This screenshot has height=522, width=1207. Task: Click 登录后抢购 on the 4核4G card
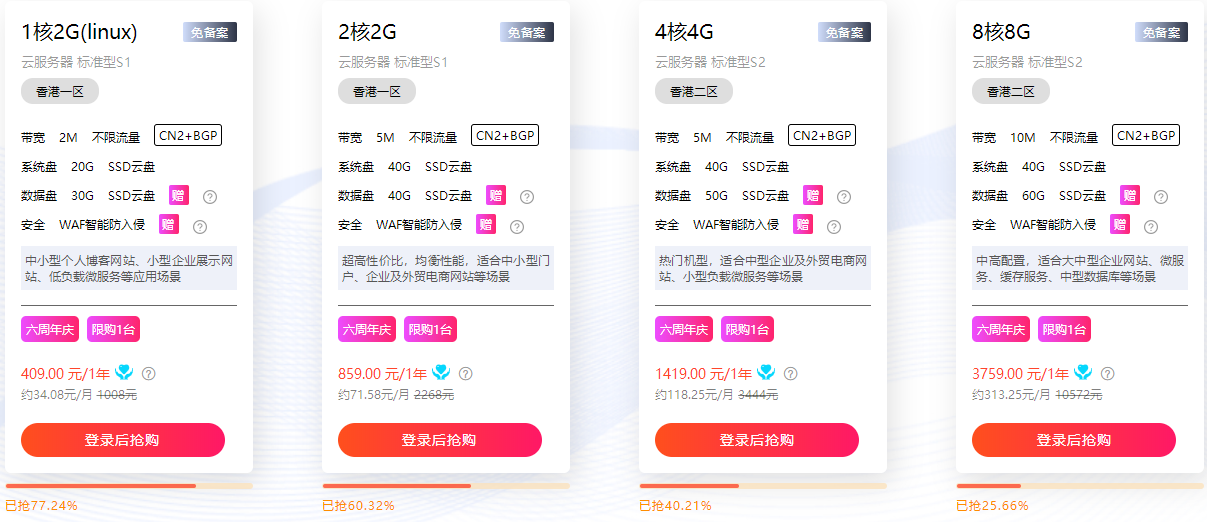[757, 440]
